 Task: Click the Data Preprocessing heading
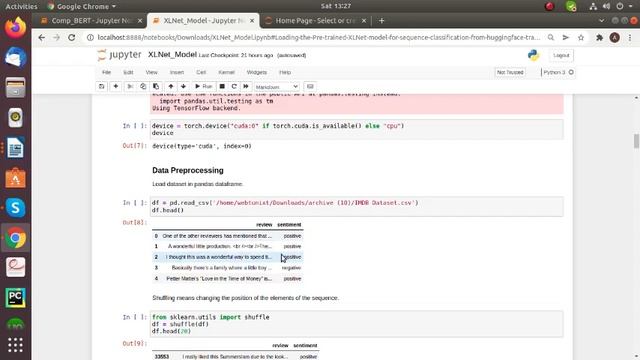click(188, 171)
